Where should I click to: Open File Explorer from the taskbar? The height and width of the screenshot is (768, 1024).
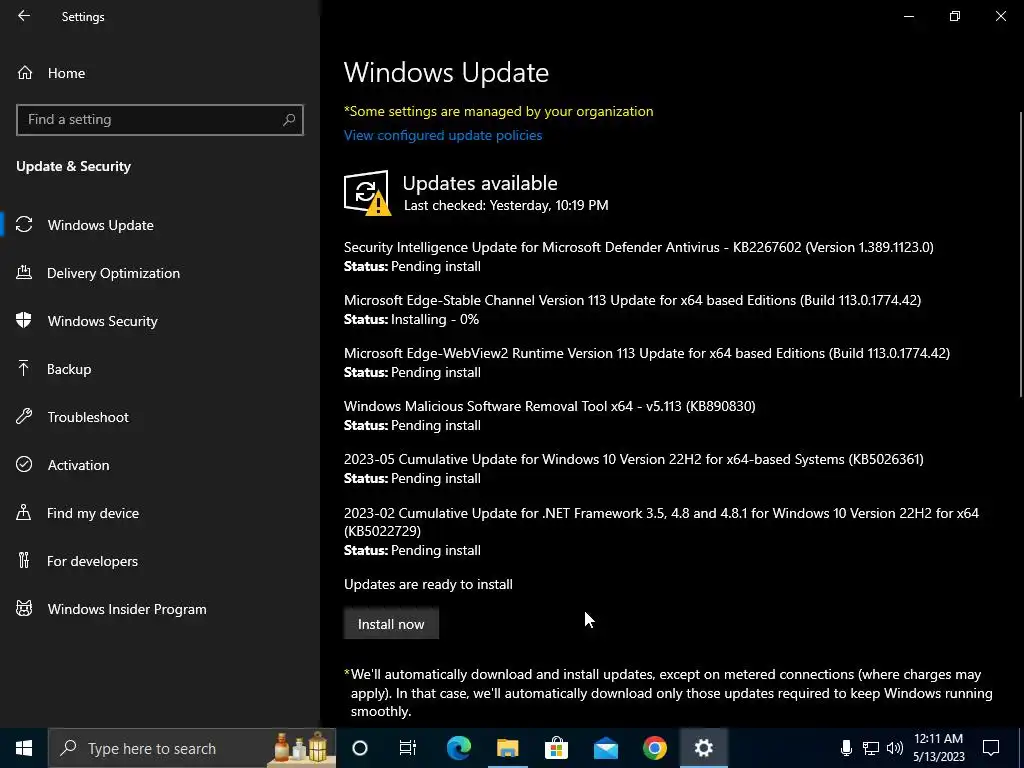(x=507, y=748)
